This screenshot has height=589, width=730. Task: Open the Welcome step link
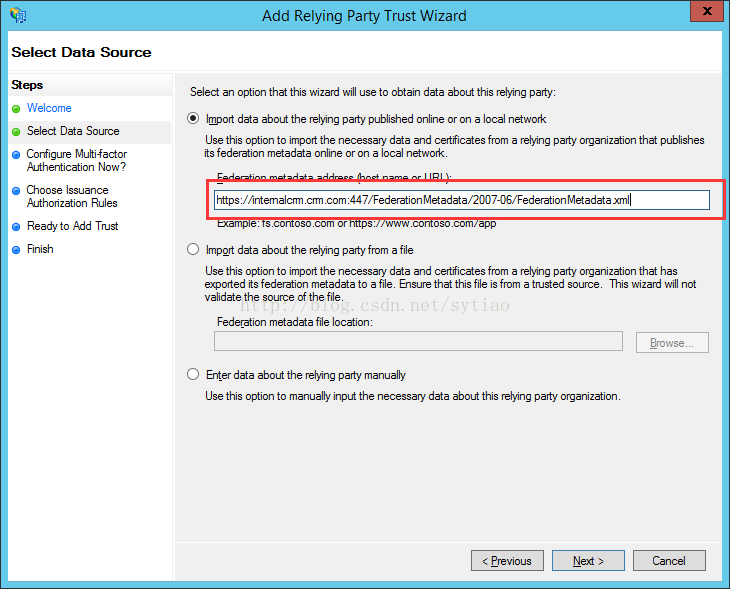49,108
